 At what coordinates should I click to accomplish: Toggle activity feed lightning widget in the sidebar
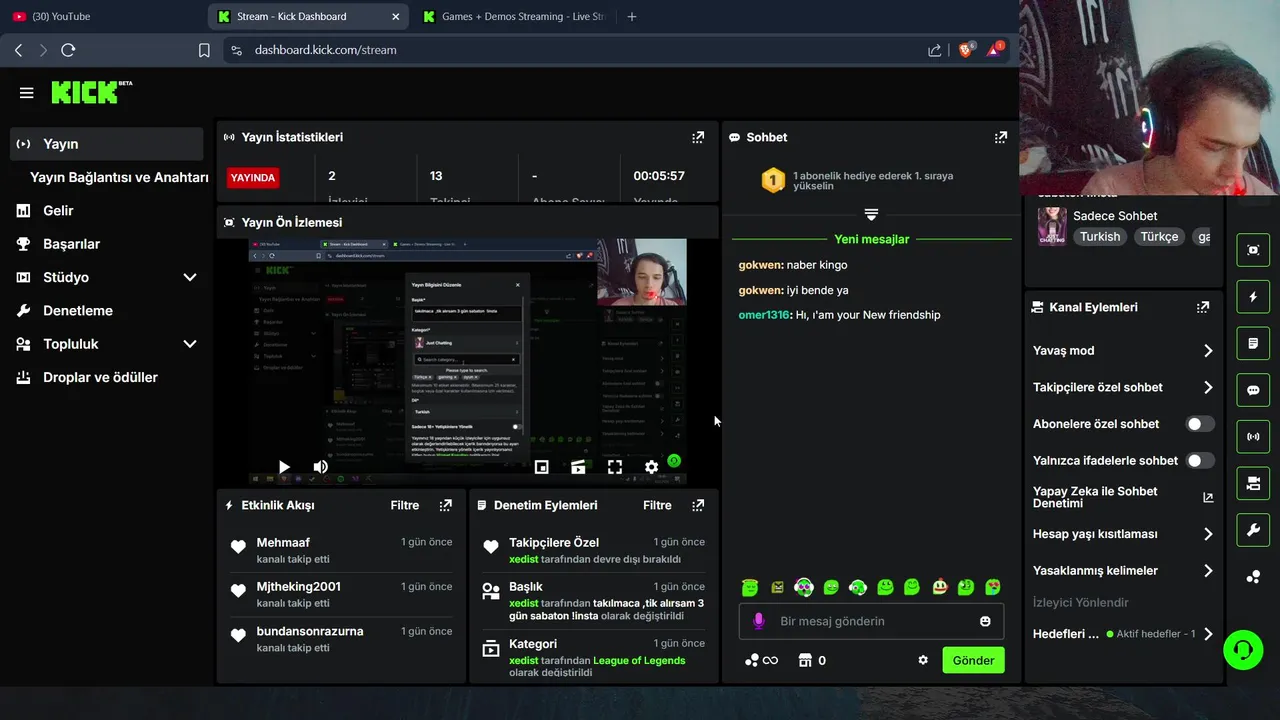coord(1253,297)
